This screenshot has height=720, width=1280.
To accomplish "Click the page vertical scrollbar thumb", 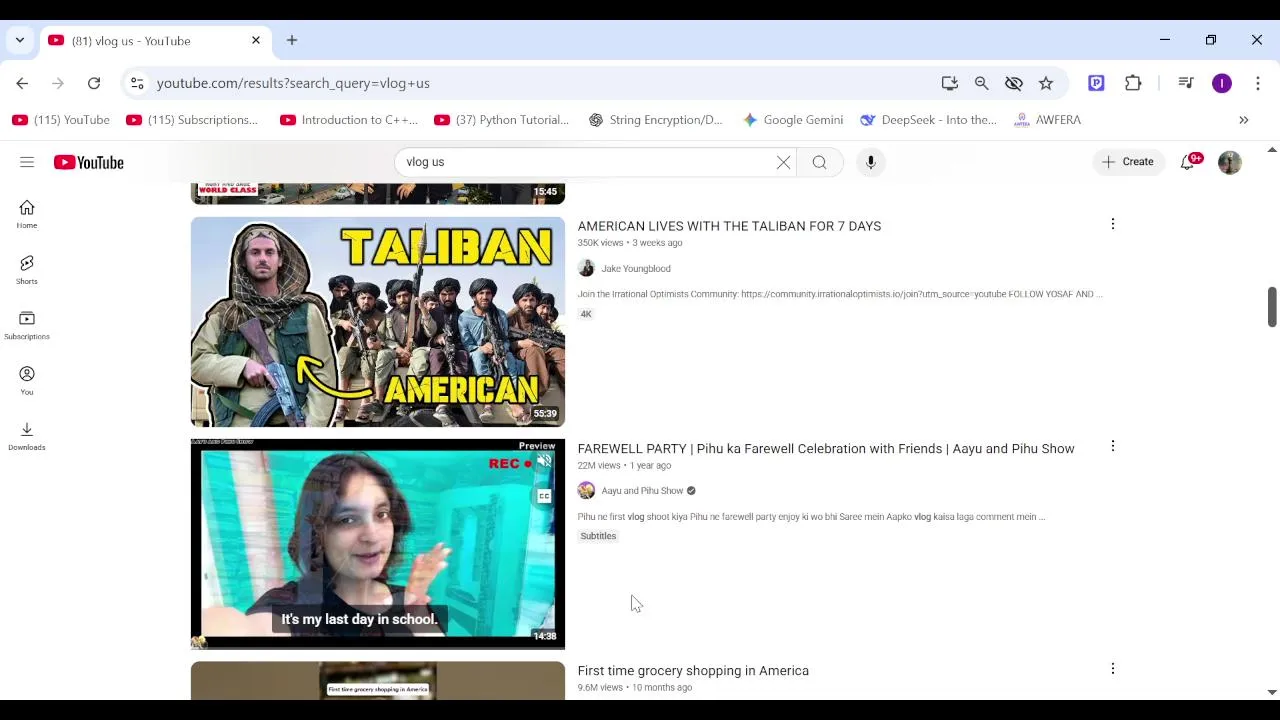I will (1272, 306).
